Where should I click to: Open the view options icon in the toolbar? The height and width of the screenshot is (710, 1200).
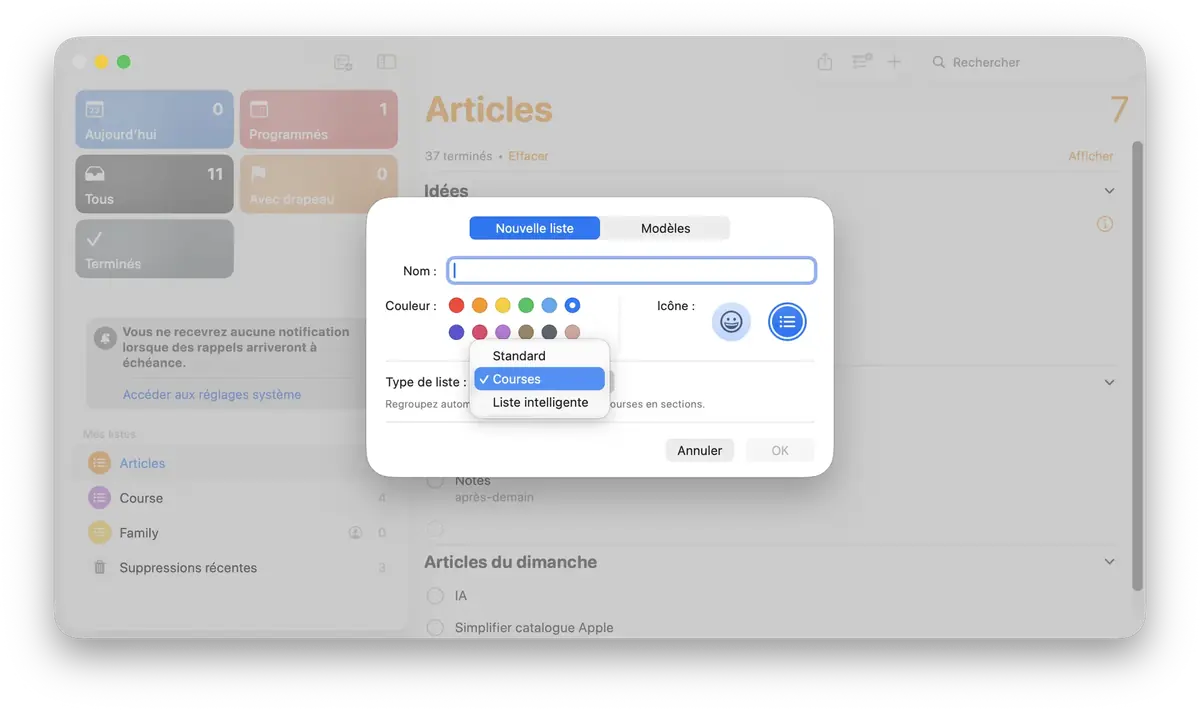pyautogui.click(x=861, y=62)
